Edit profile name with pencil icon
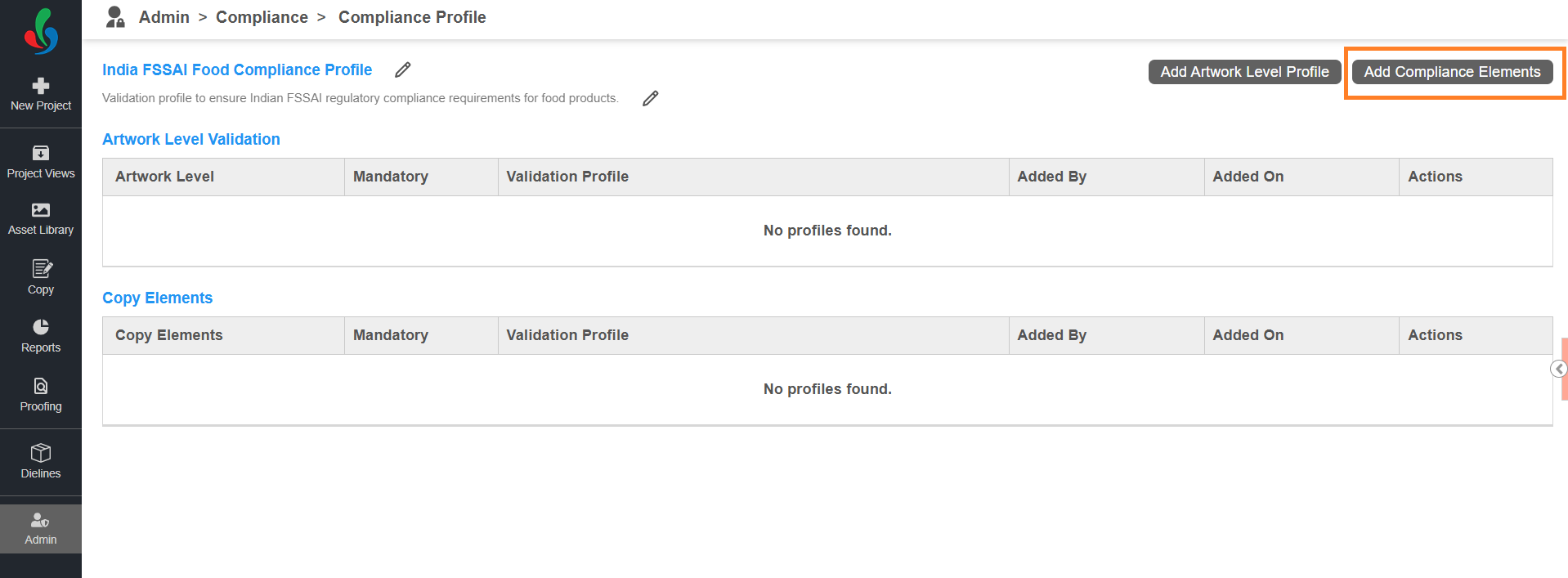The width and height of the screenshot is (1568, 578). pos(402,70)
